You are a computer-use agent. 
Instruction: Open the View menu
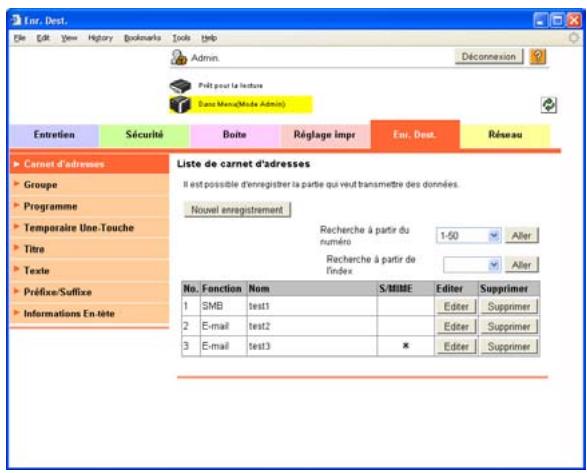(x=69, y=38)
